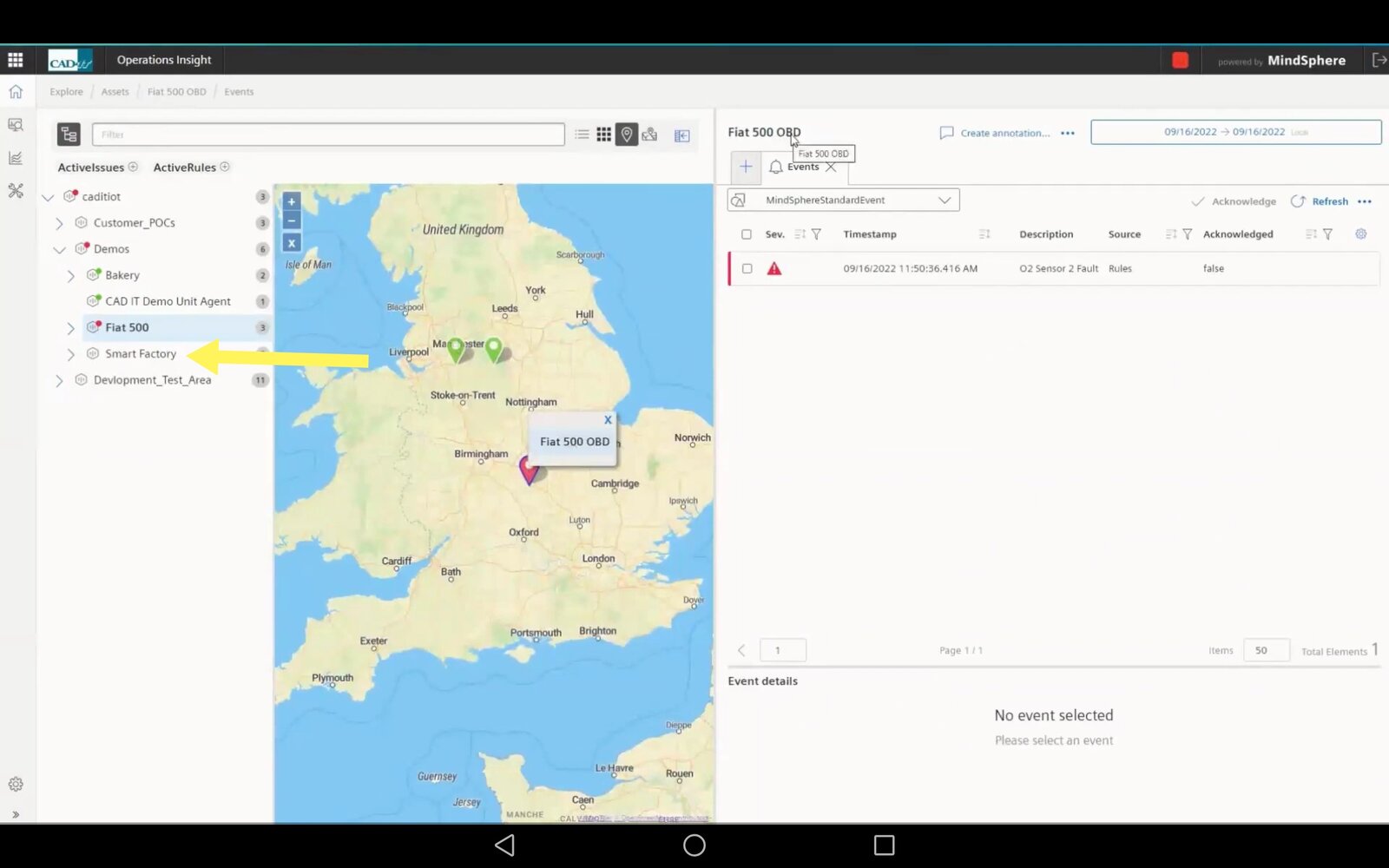Expand the sidebar with double chevron
1389x868 pixels.
(x=16, y=814)
